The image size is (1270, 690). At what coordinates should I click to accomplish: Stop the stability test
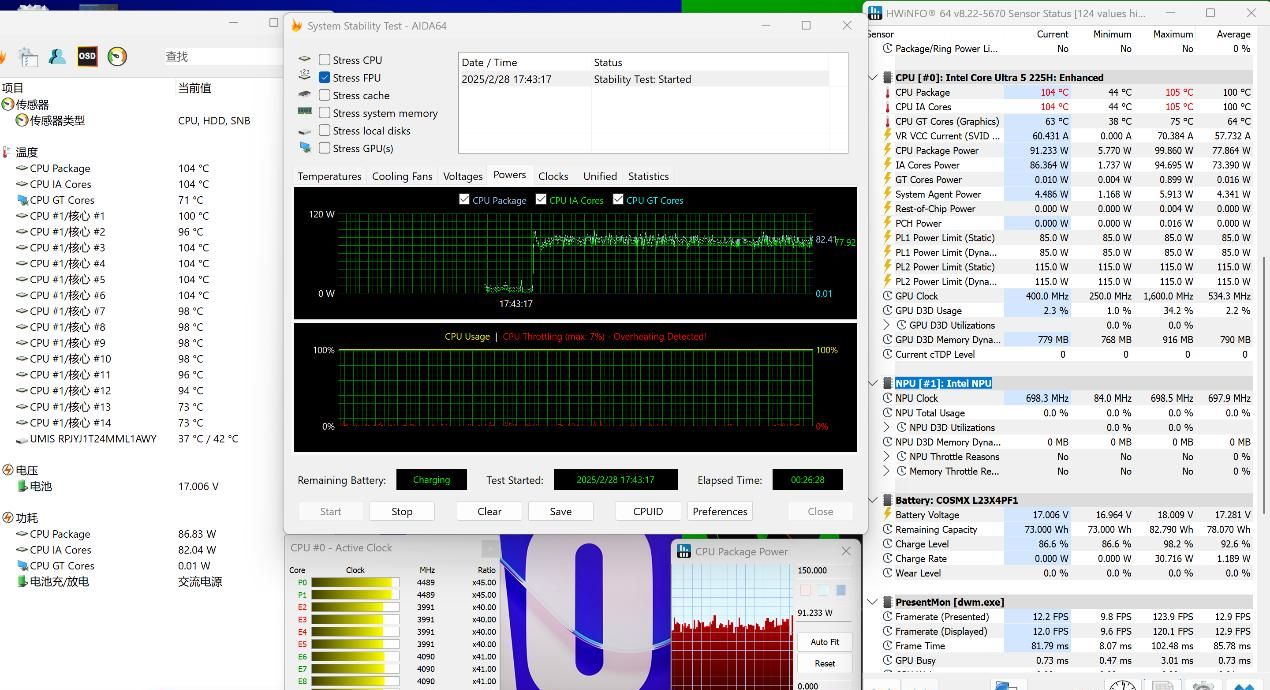402,511
